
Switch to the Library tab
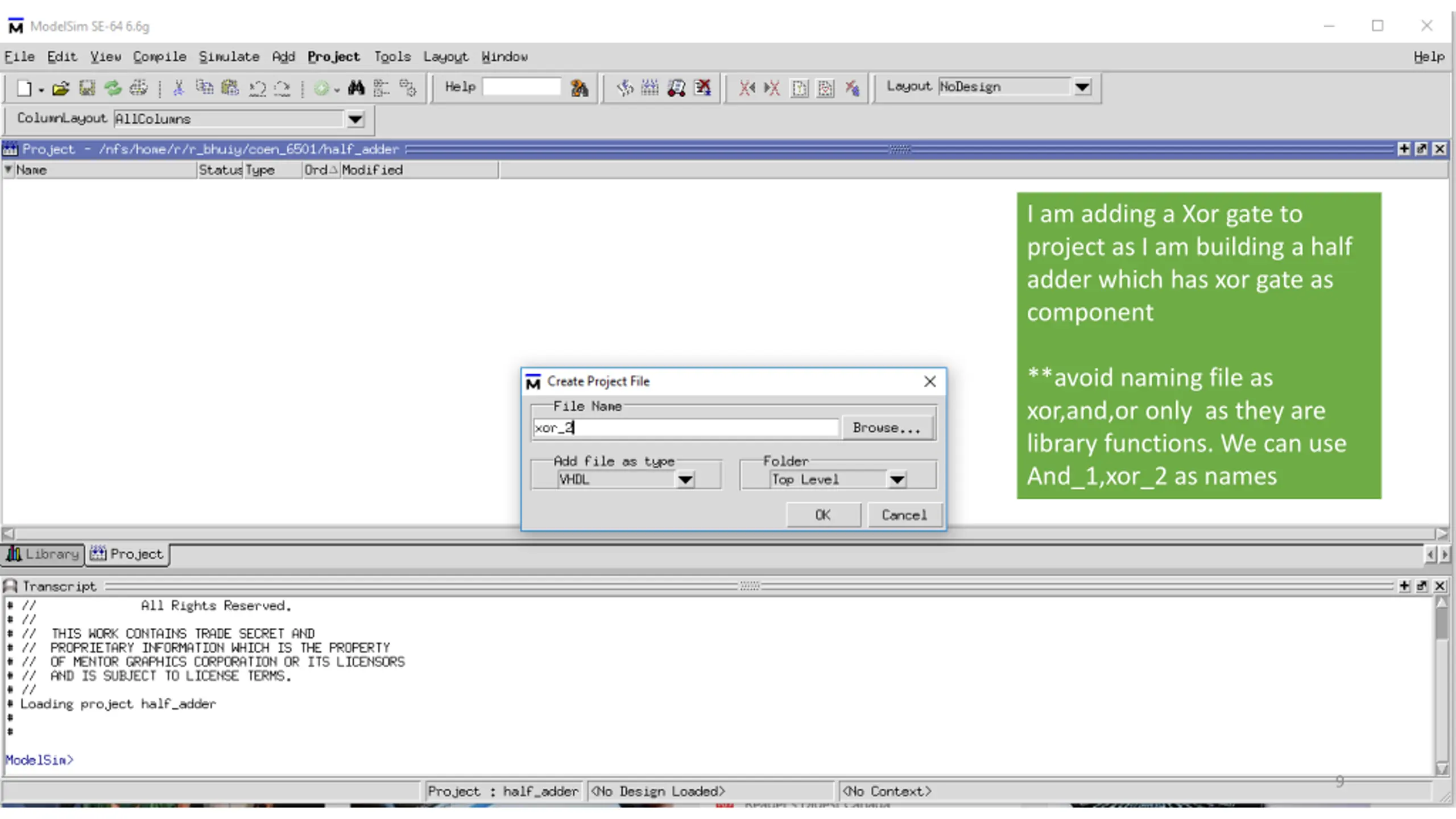[43, 554]
